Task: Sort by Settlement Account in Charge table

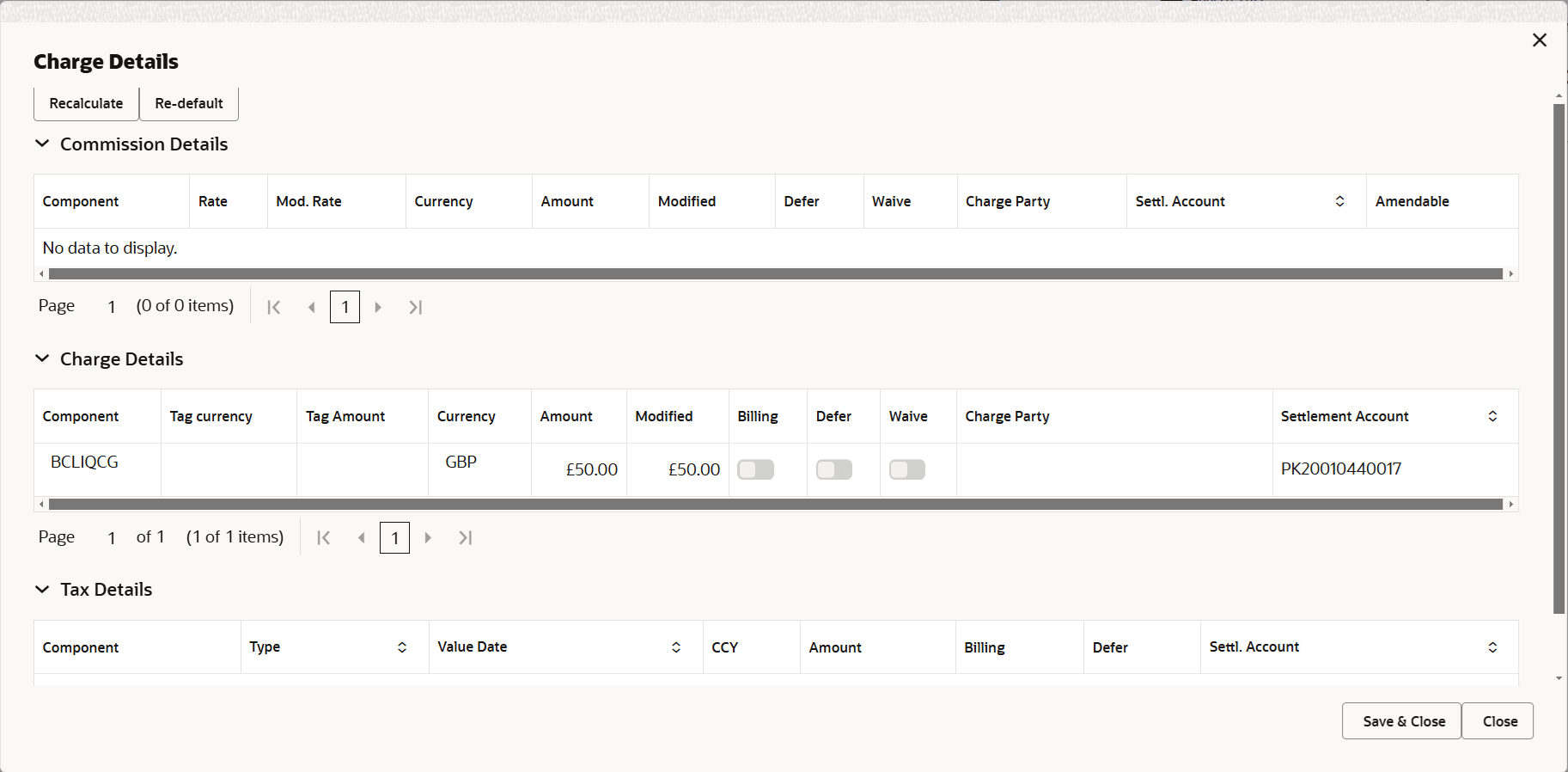Action: [x=1492, y=416]
